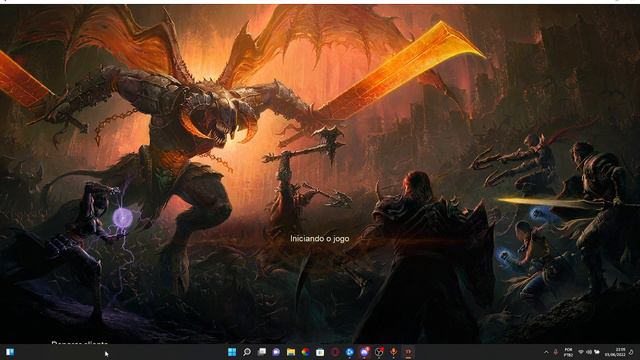640x360 pixels.
Task: Launch File Explorer folder icon
Action: tap(291, 352)
